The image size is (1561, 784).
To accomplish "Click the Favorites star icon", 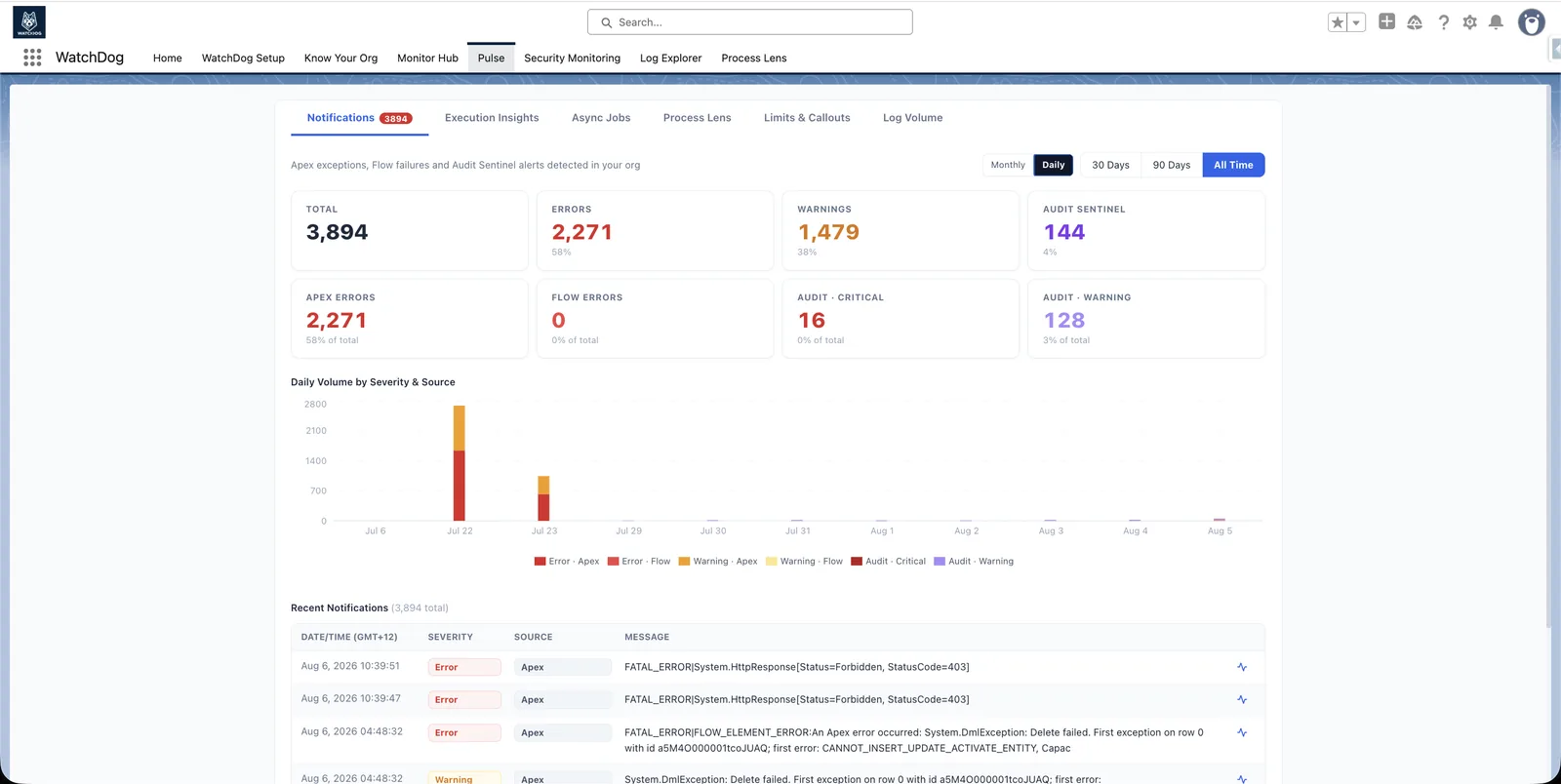I will coord(1338,22).
